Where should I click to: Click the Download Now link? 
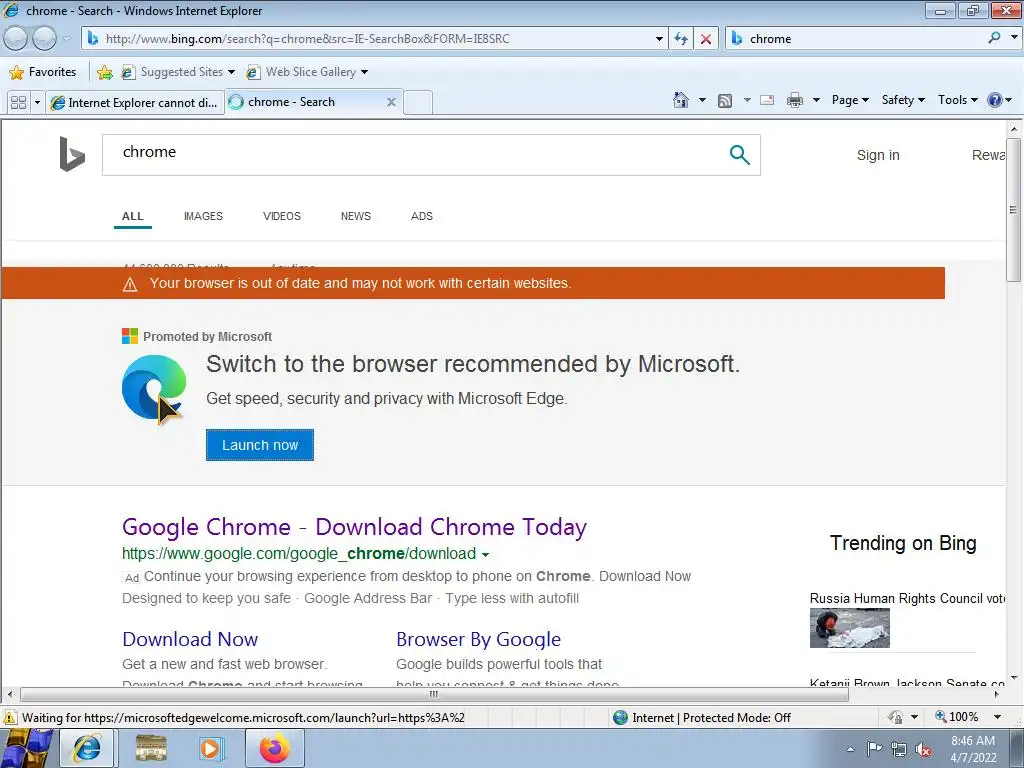click(x=190, y=639)
